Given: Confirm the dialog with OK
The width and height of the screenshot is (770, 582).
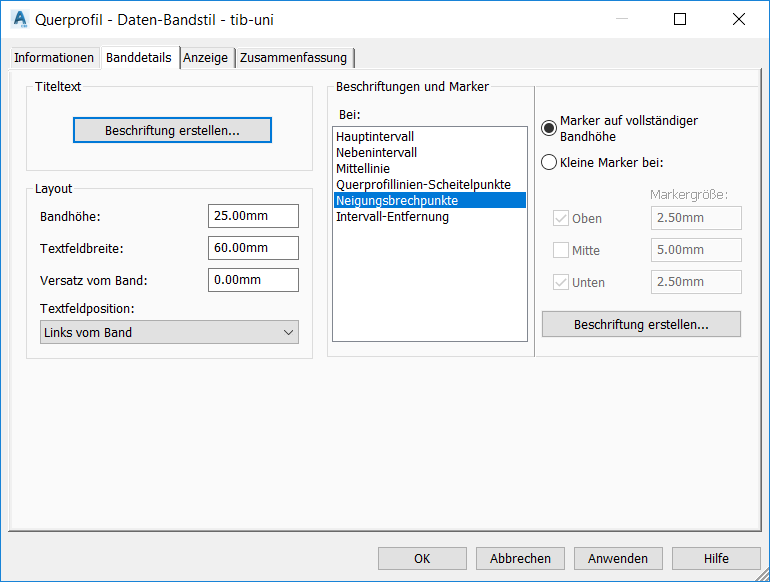Looking at the screenshot, I should 422,559.
